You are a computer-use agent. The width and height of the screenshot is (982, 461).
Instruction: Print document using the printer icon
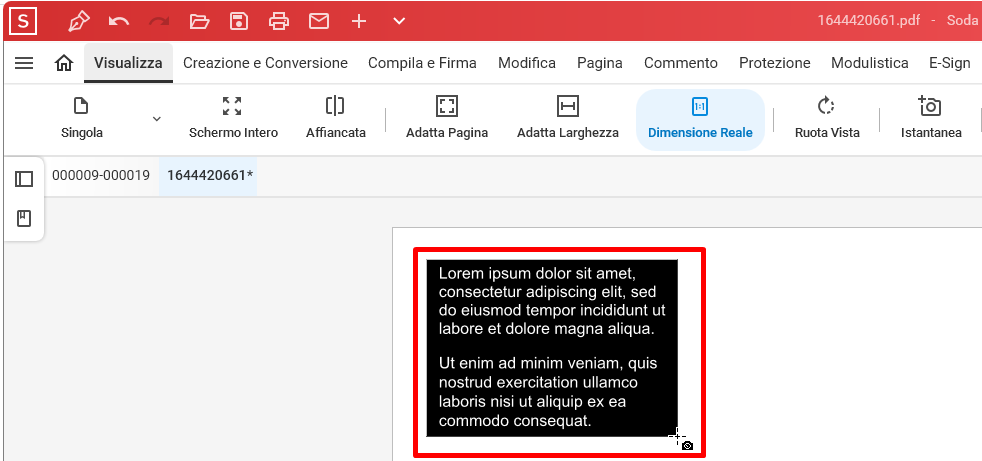(279, 21)
